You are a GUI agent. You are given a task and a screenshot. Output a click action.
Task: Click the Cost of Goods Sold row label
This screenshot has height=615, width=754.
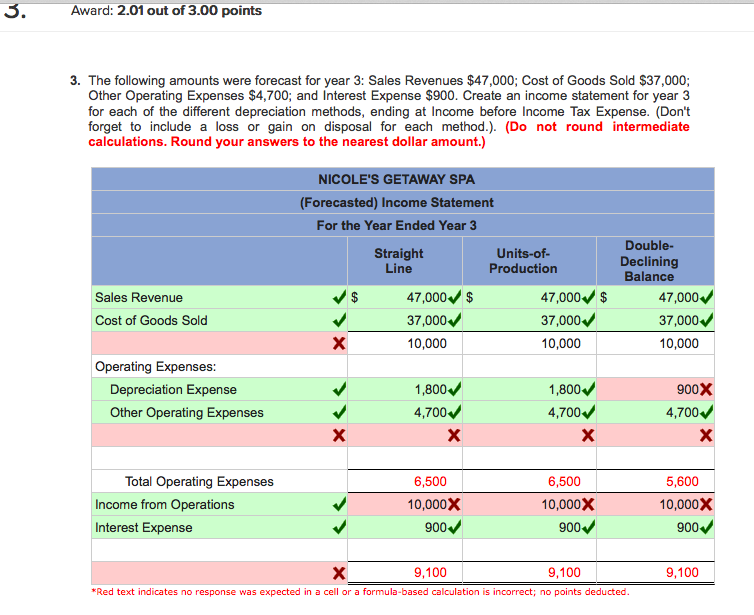click(x=151, y=320)
